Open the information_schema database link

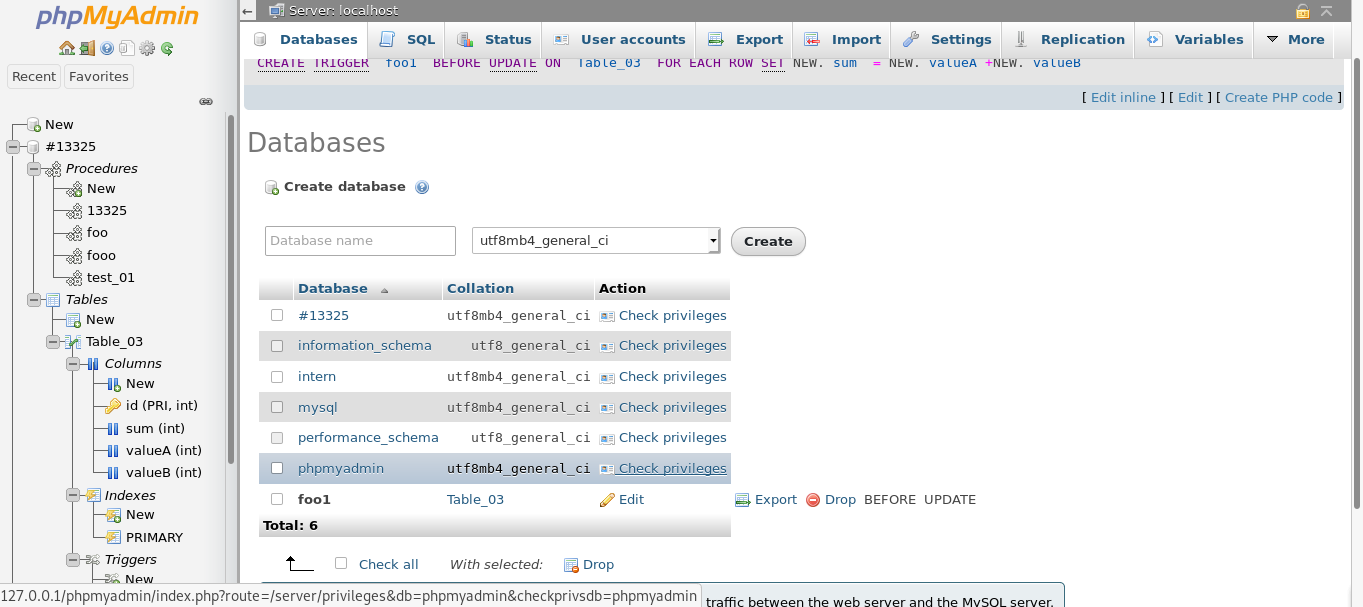pyautogui.click(x=365, y=346)
